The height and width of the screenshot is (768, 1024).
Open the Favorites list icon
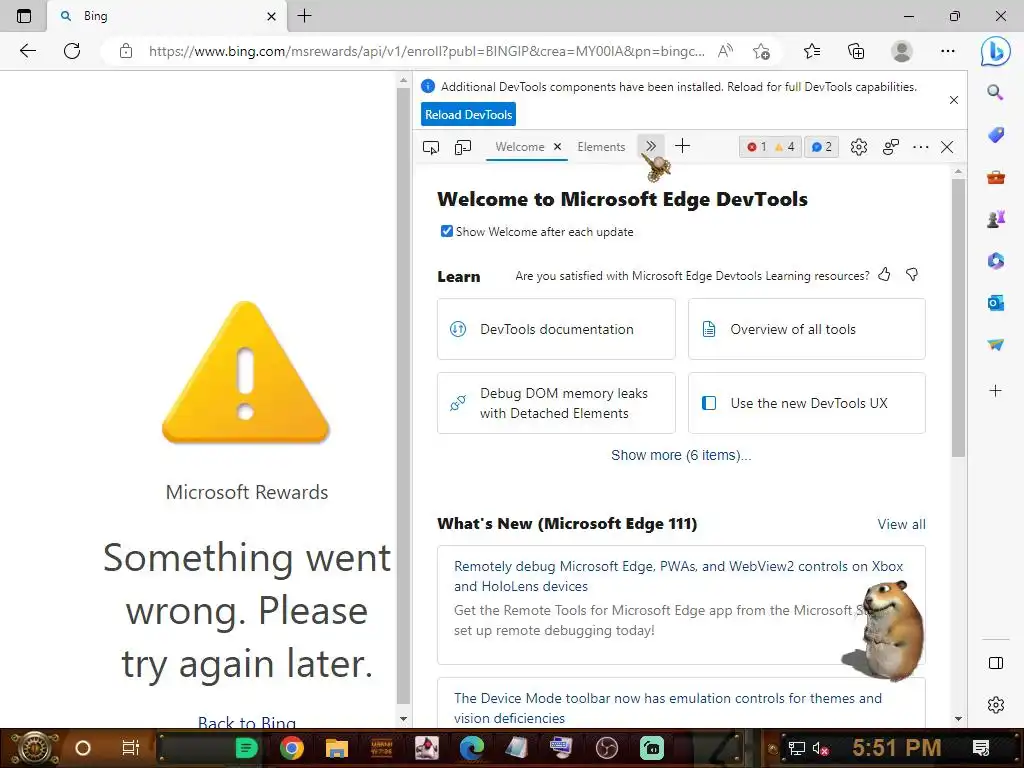click(x=812, y=51)
